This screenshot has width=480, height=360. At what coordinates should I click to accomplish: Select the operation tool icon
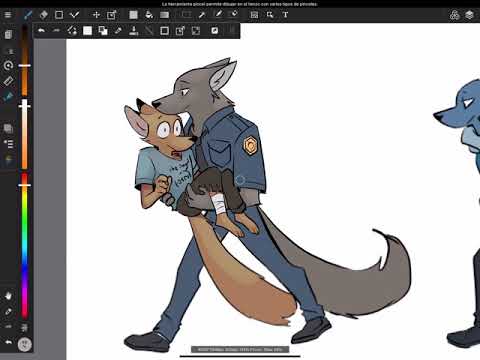pos(270,15)
